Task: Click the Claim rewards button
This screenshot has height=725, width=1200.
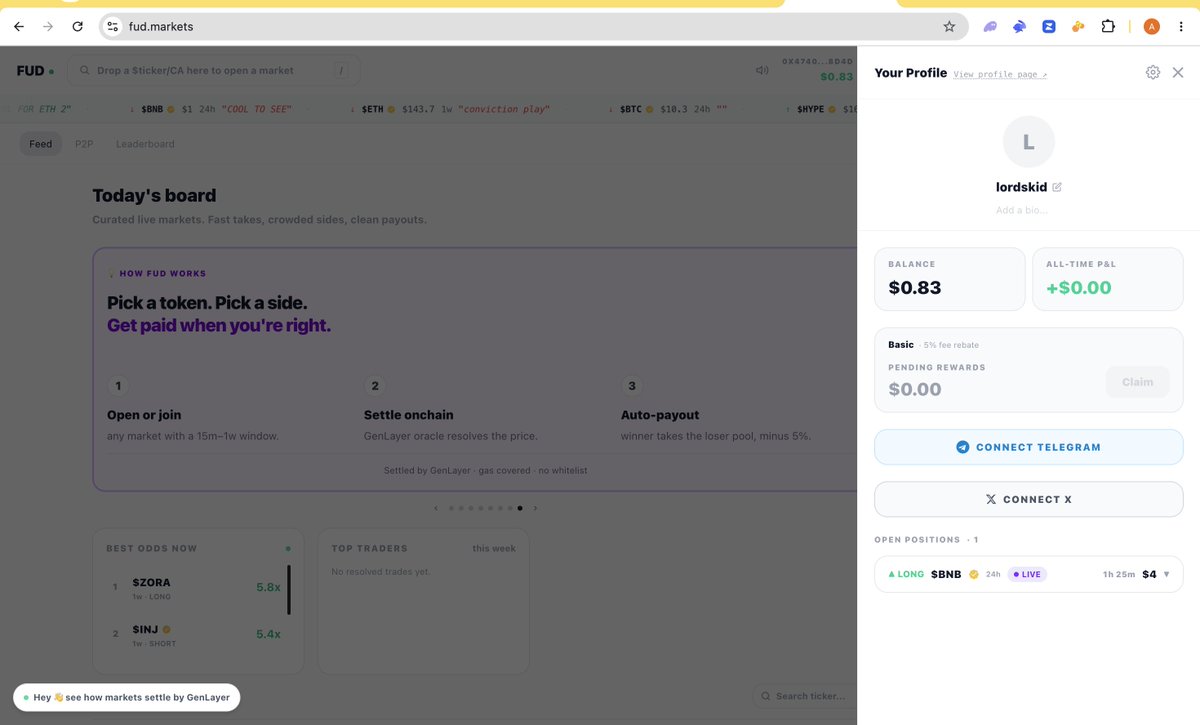Action: coord(1137,382)
